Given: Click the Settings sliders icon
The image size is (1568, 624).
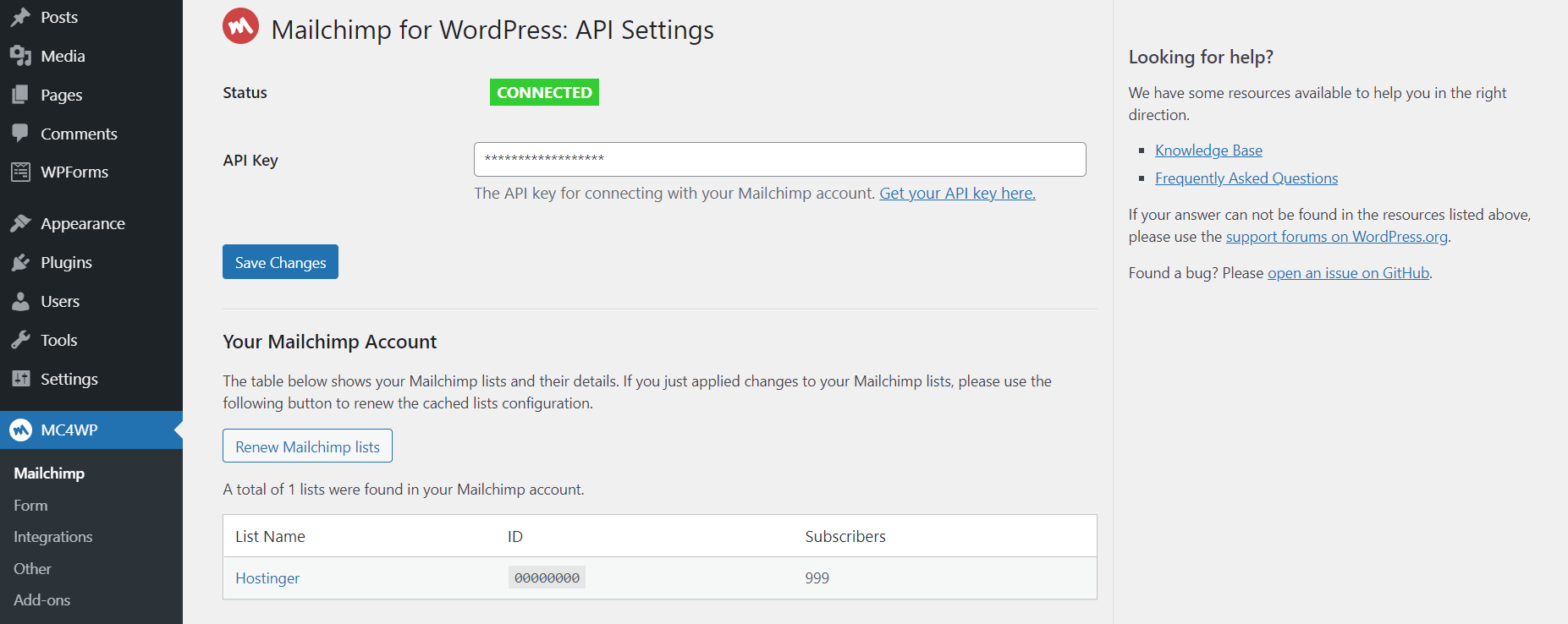Looking at the screenshot, I should tap(20, 379).
